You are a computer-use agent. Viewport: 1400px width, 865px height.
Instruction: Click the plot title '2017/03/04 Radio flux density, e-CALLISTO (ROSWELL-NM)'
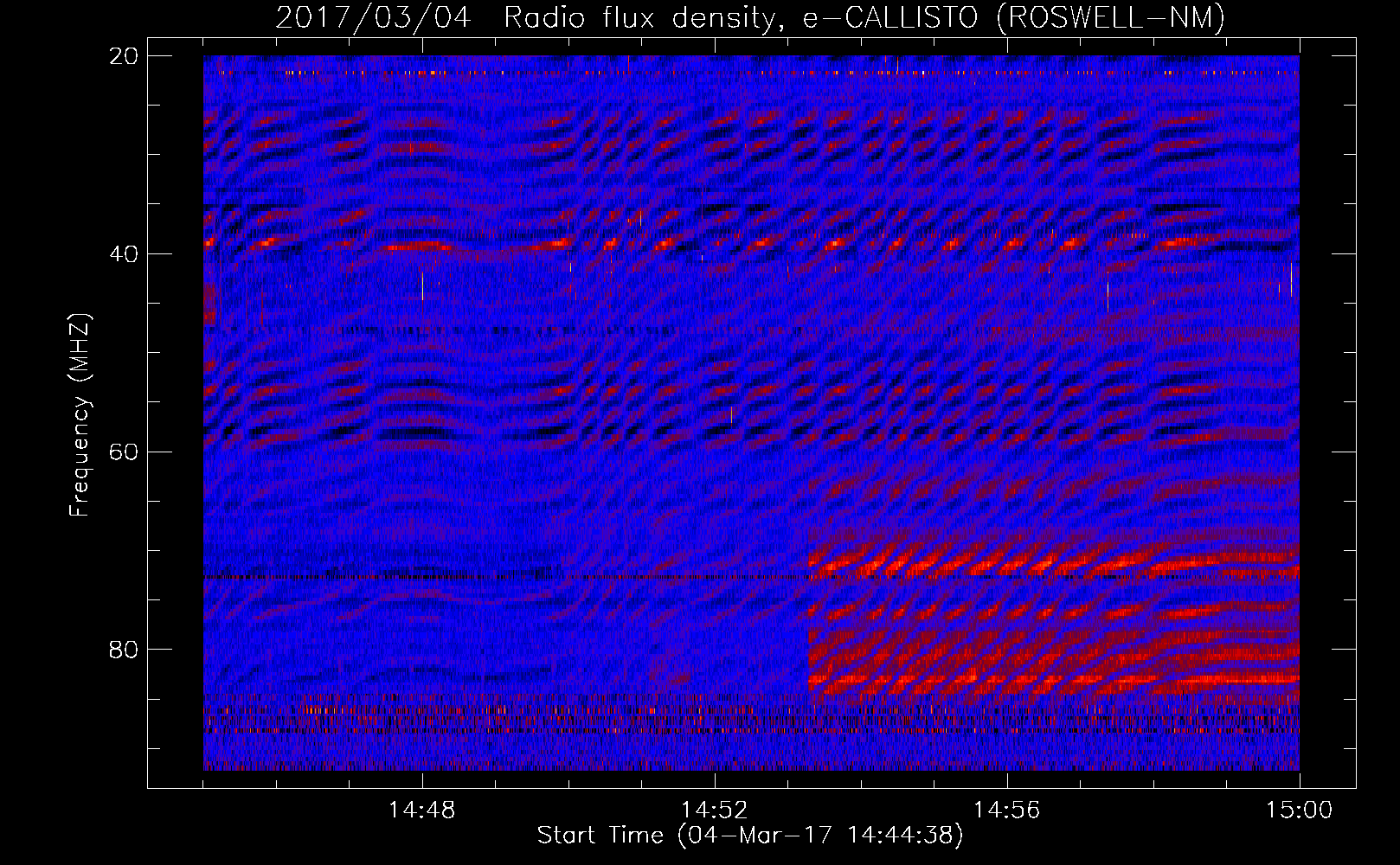(750, 18)
